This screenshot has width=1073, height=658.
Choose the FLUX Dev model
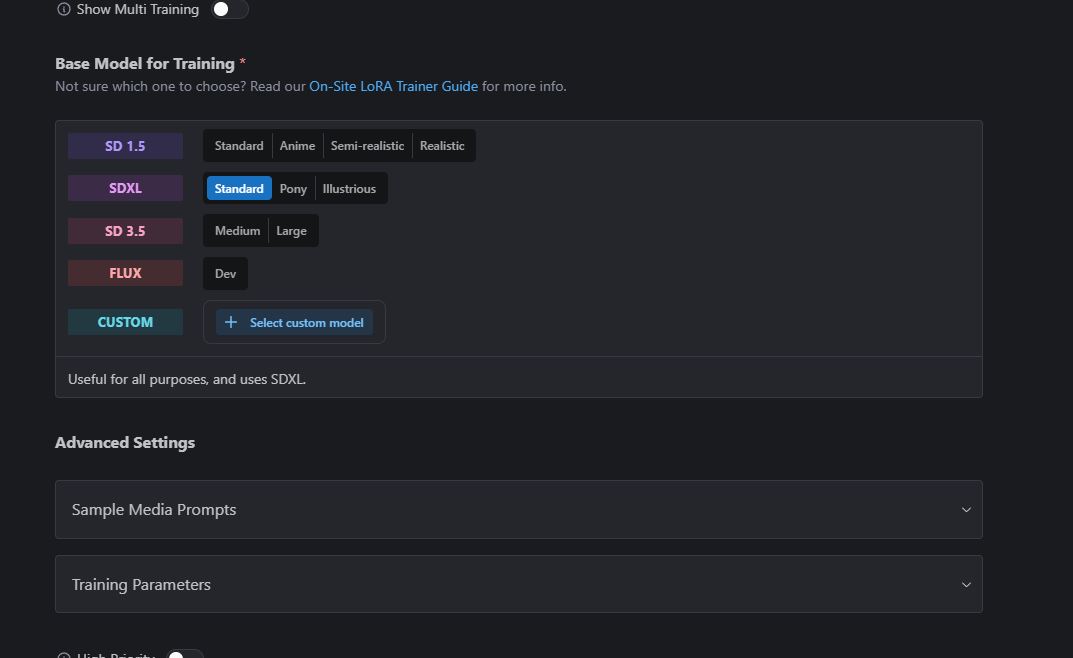225,274
